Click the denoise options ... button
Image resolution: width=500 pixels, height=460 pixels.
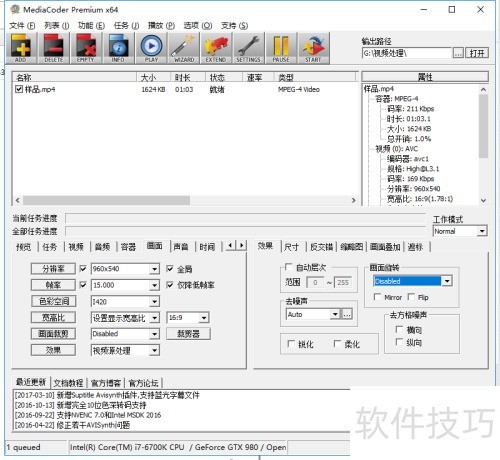[347, 314]
